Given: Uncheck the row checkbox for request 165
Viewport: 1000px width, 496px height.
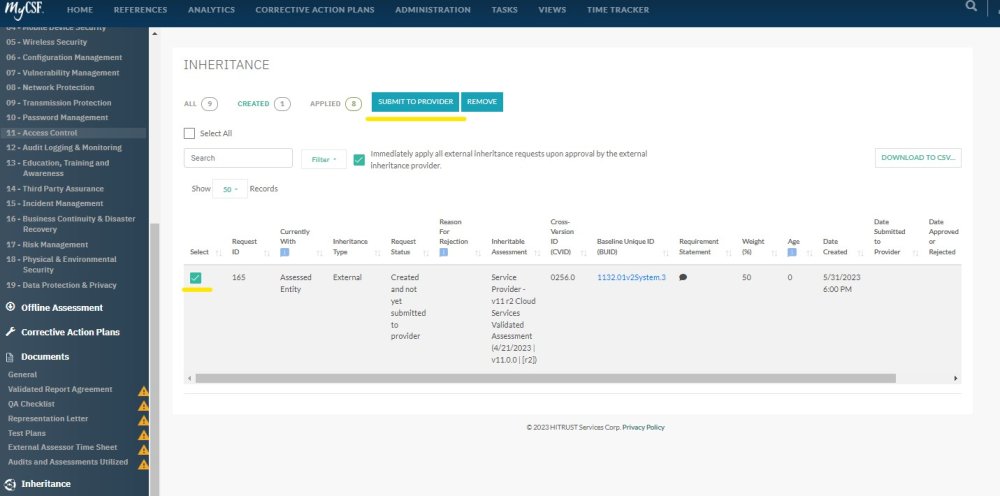Looking at the screenshot, I should click(196, 278).
